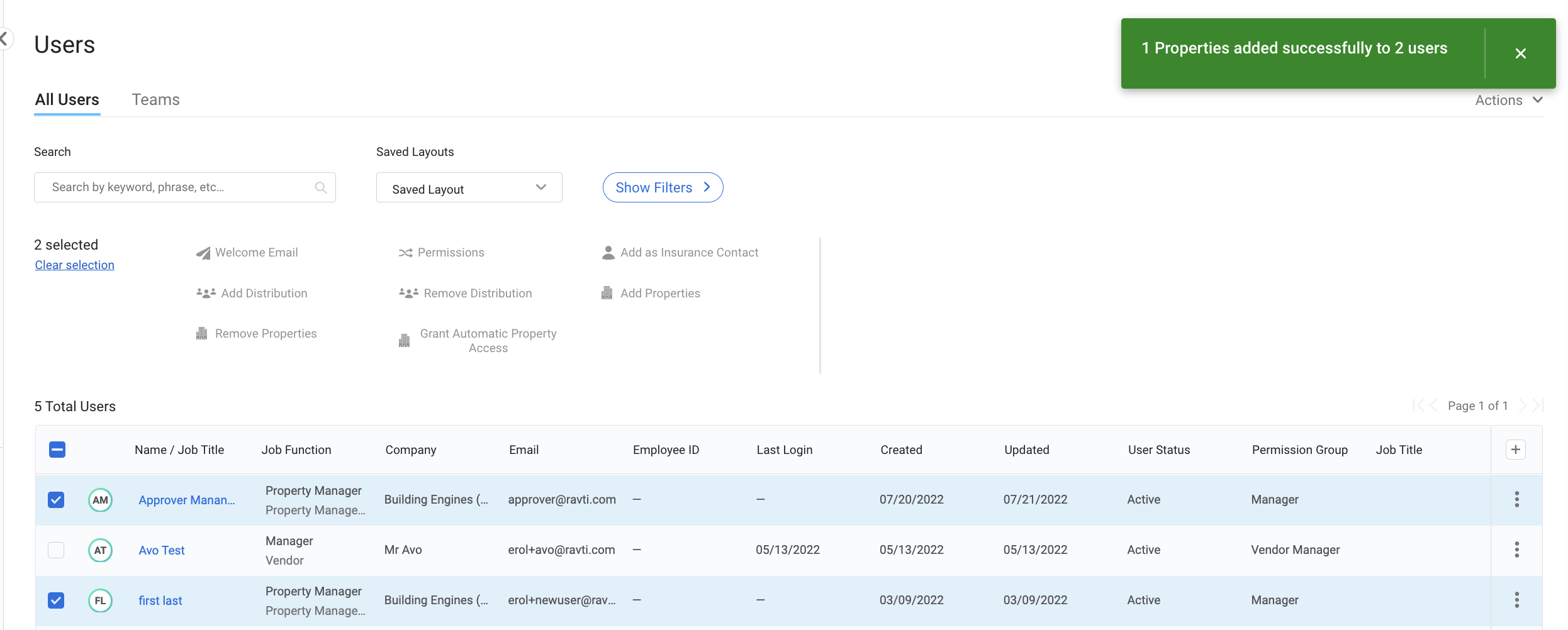Open three-dot menu for Avo Test row
This screenshot has width=1568, height=630.
pos(1516,550)
